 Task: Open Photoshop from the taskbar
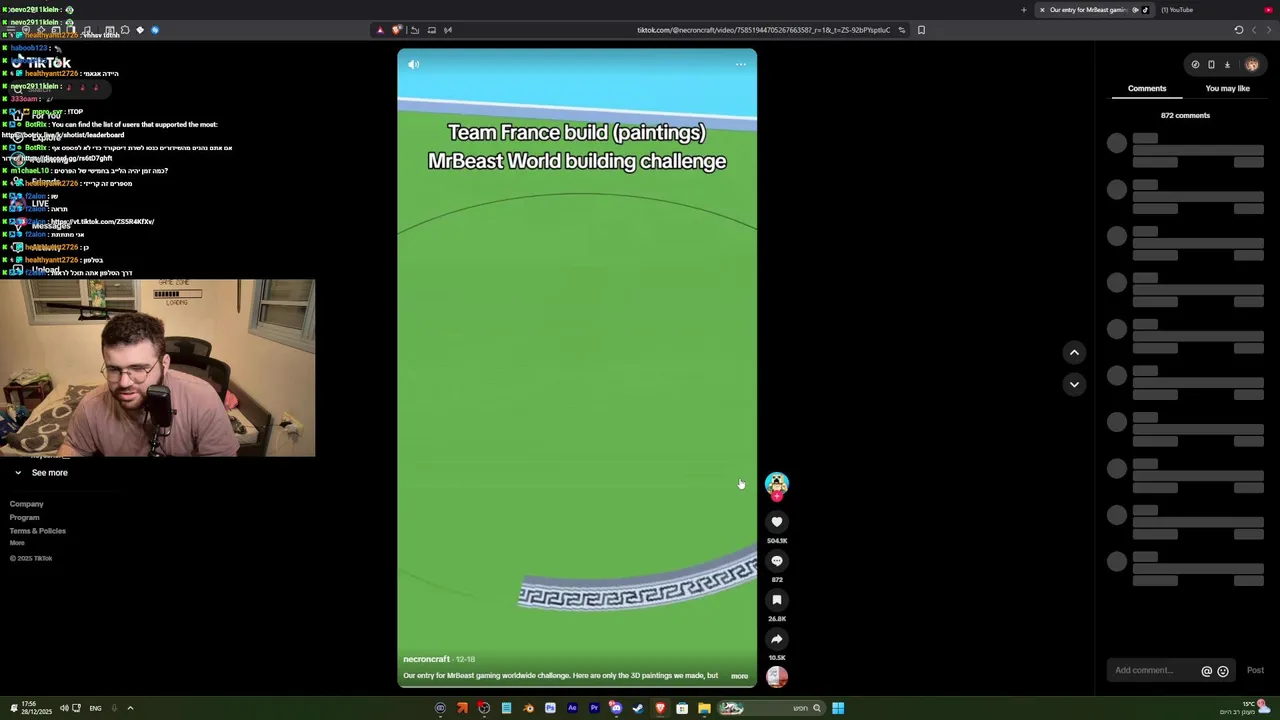click(x=550, y=708)
